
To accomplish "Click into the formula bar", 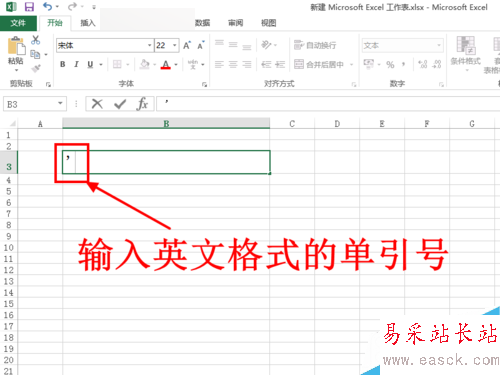I will 328,104.
